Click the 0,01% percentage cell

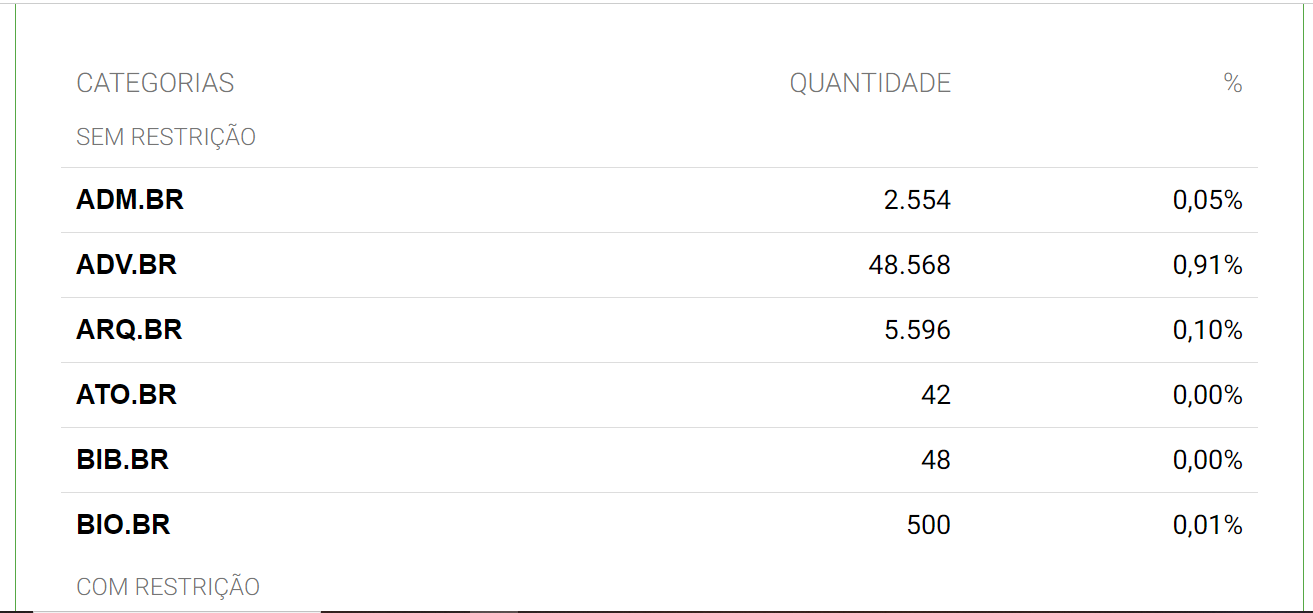(1207, 525)
